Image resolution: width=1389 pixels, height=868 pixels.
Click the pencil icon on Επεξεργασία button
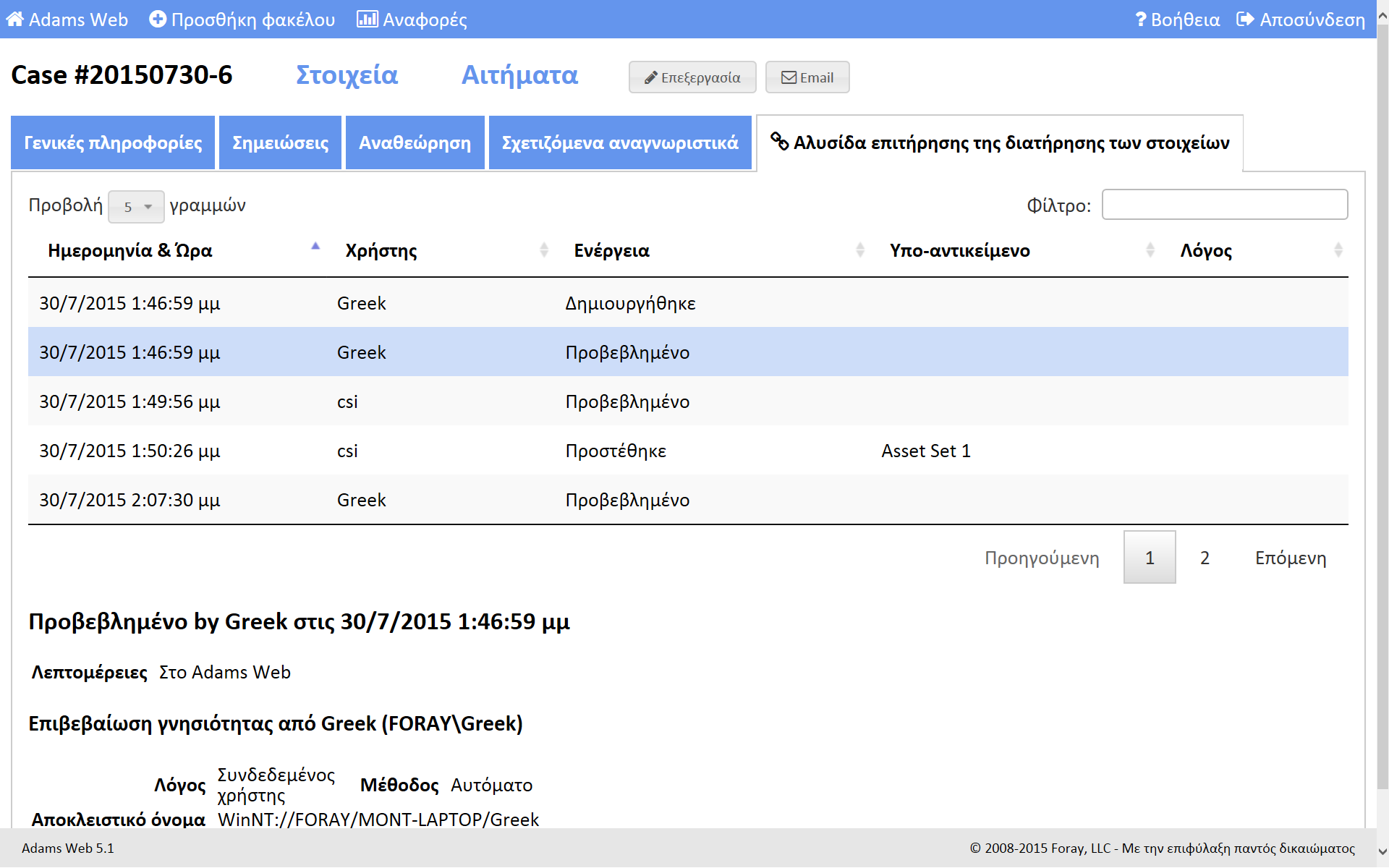click(651, 77)
